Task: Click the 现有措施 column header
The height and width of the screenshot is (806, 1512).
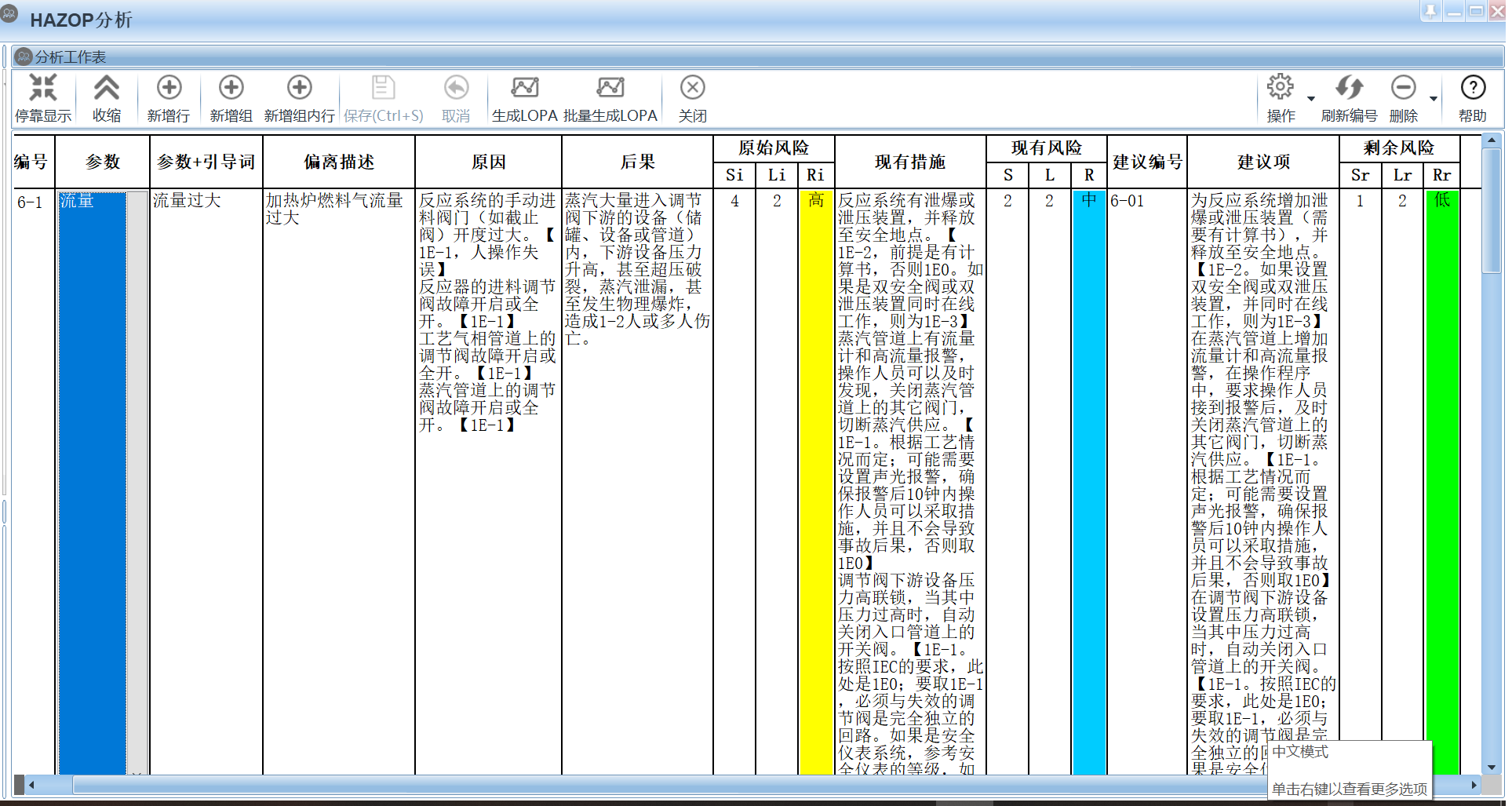Action: (x=910, y=162)
